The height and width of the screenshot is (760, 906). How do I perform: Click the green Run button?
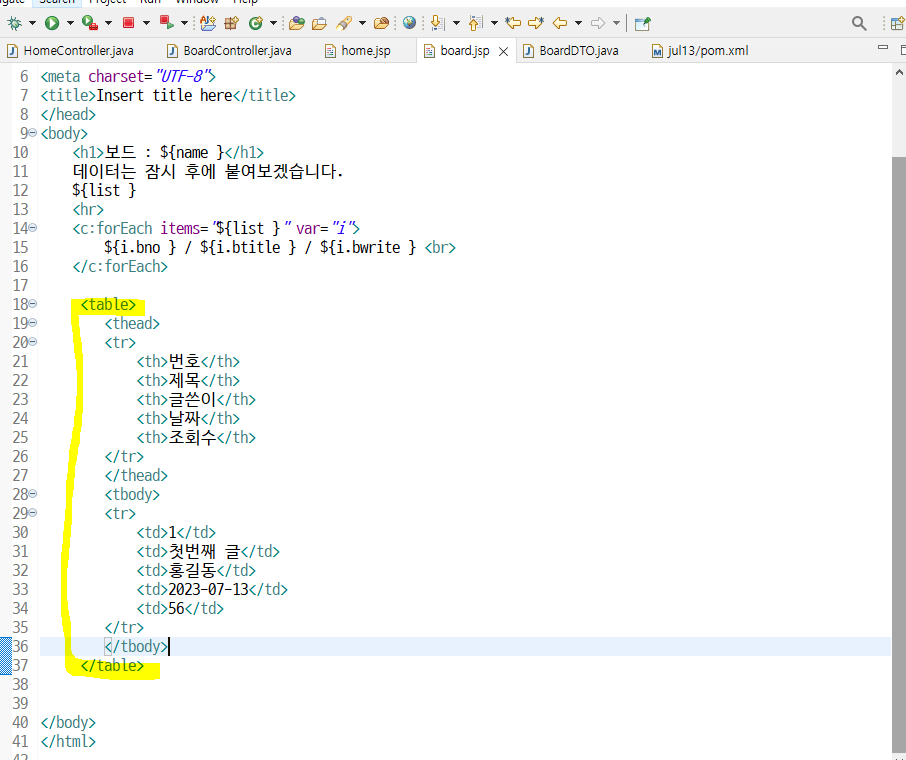(52, 23)
